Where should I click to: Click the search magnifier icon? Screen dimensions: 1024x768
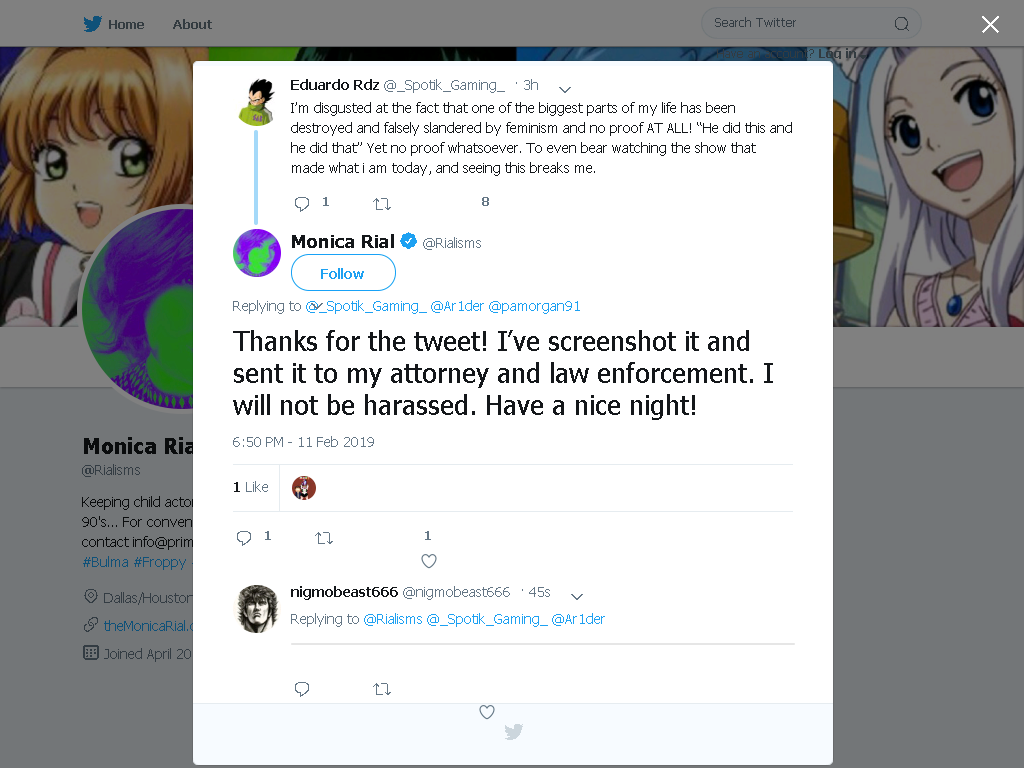click(902, 24)
